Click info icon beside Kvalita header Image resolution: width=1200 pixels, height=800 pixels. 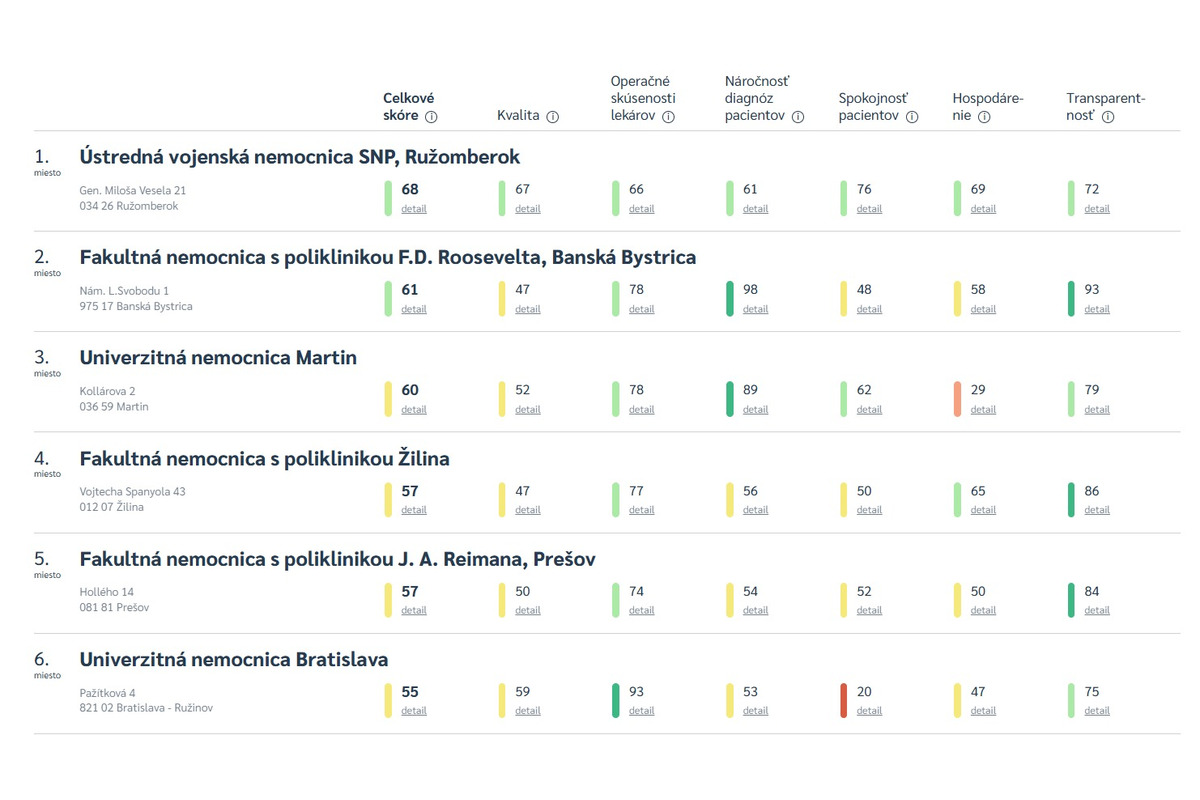[x=552, y=117]
